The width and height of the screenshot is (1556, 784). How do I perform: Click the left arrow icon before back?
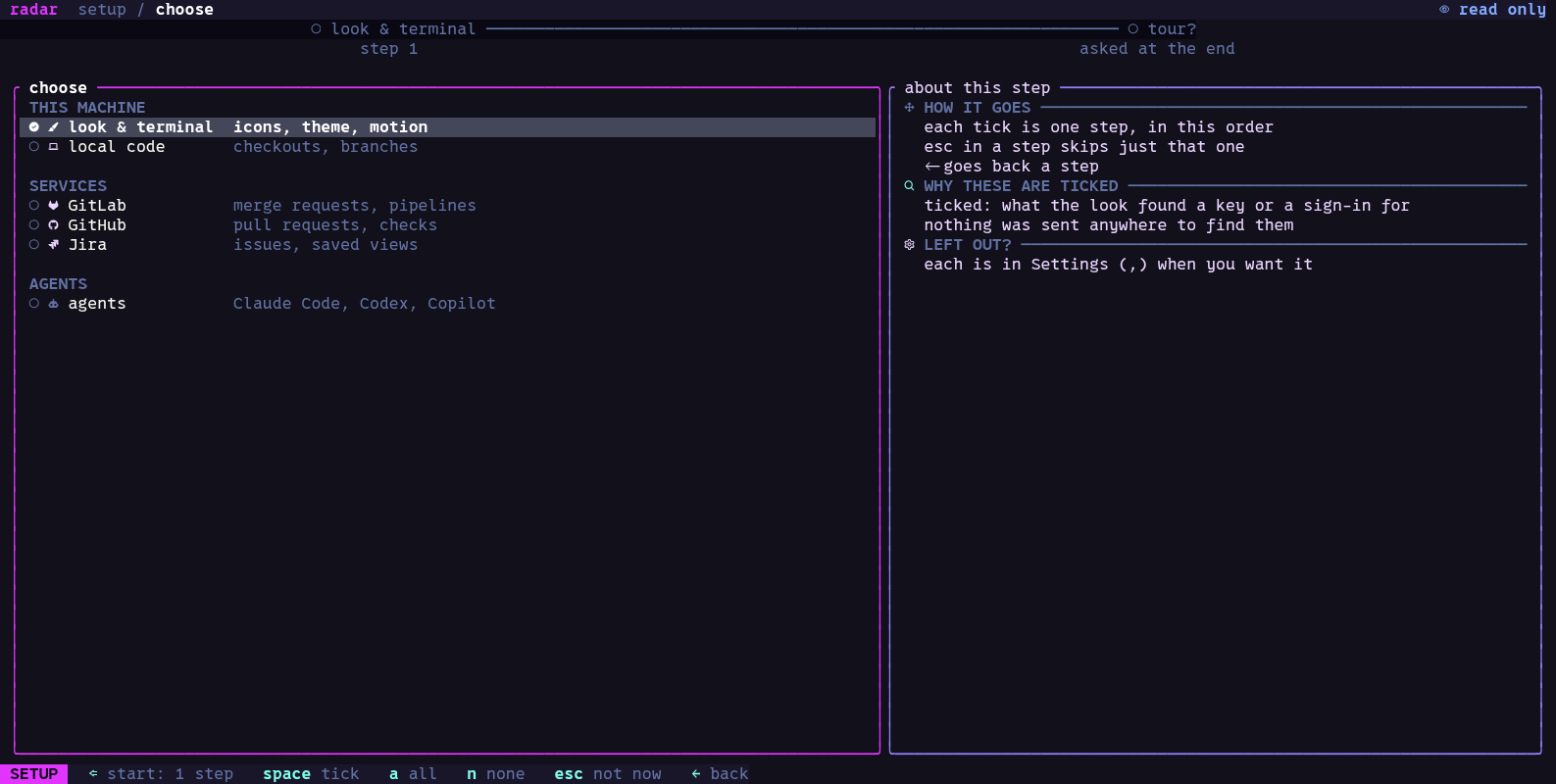[695, 774]
